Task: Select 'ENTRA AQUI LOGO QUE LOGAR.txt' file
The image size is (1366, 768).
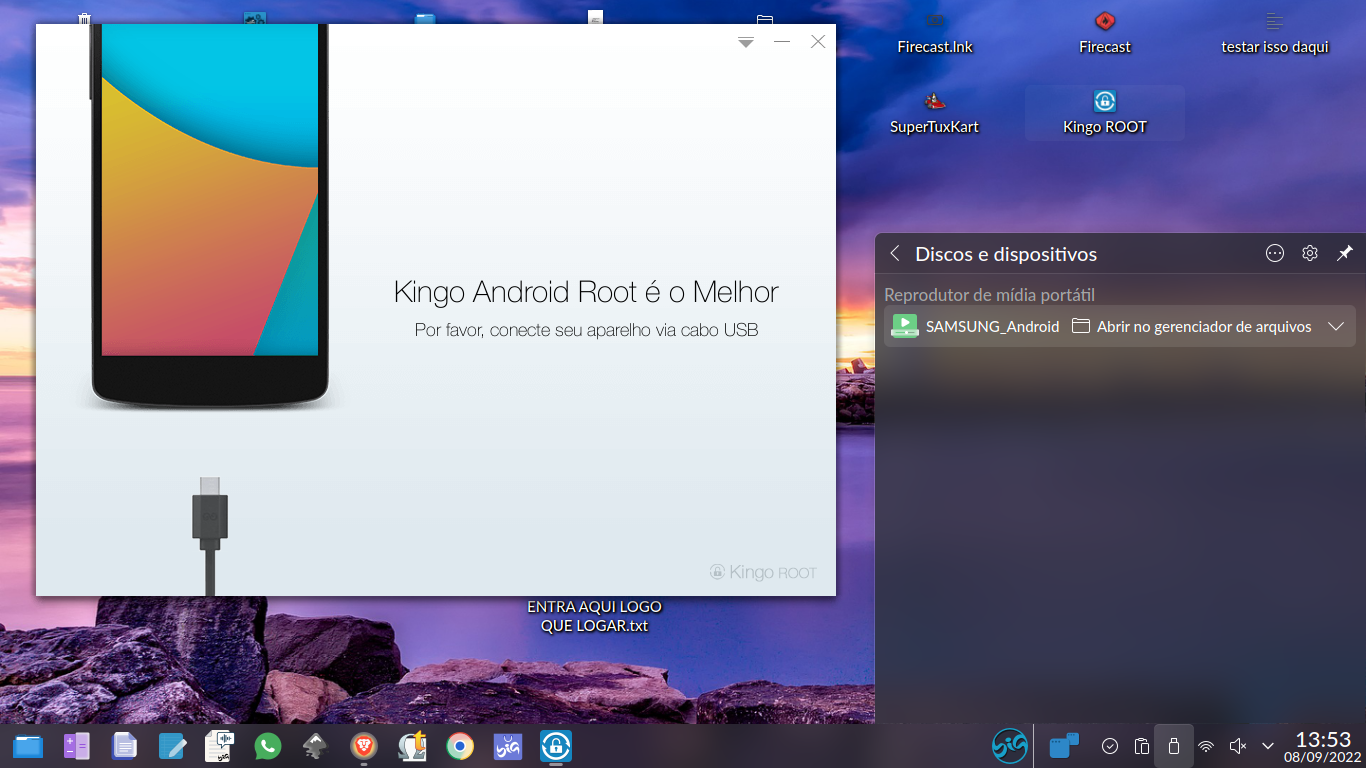Action: click(595, 616)
